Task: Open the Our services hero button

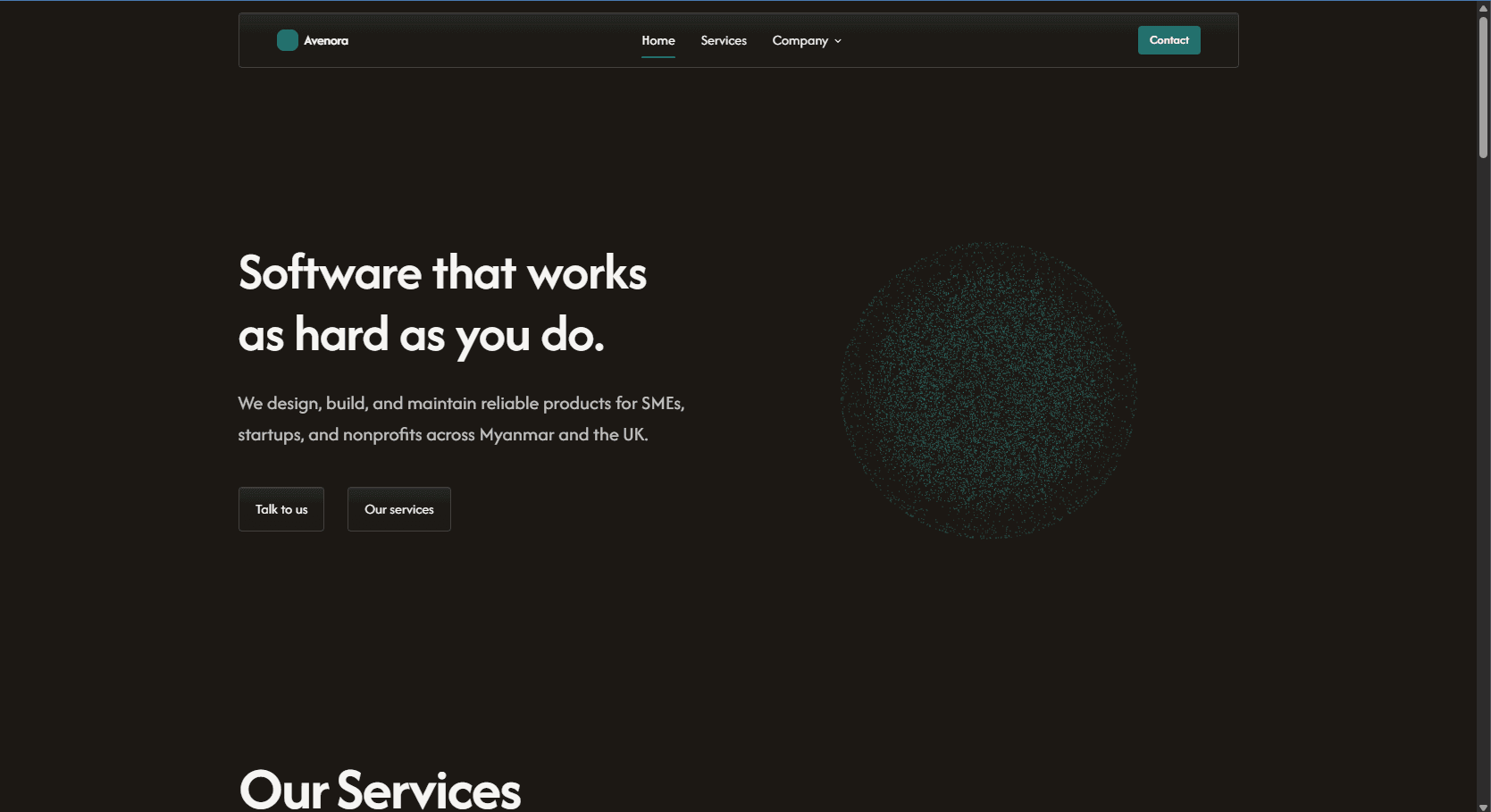Action: [x=399, y=509]
